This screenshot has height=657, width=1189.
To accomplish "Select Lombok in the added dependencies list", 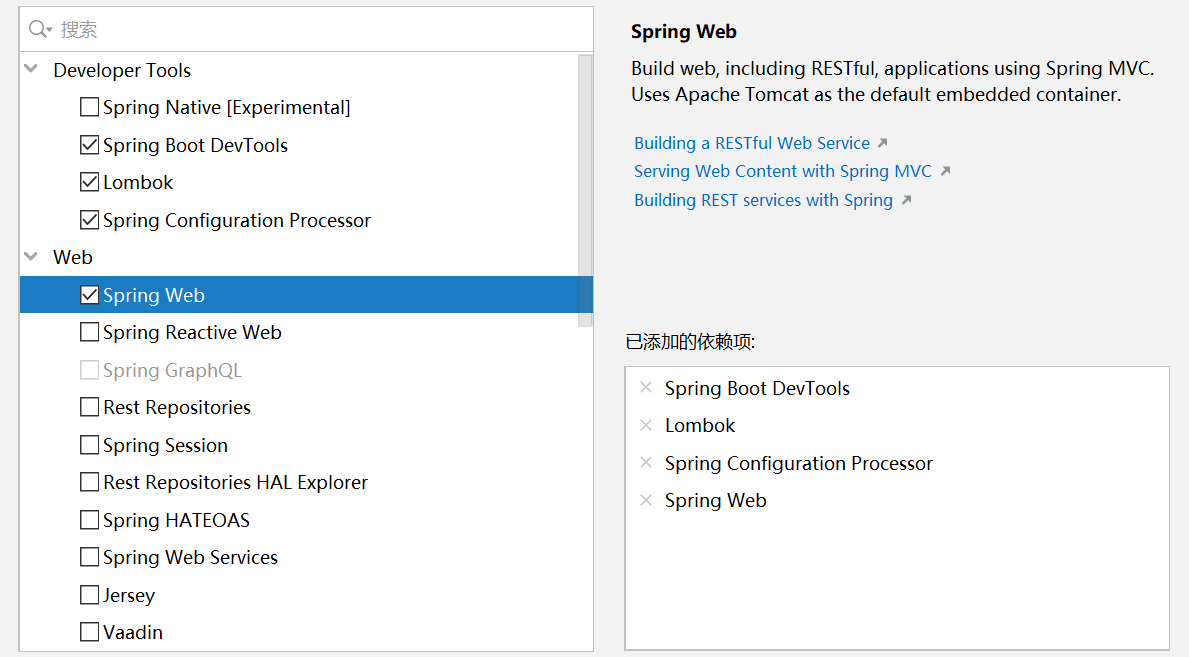I will tap(700, 426).
